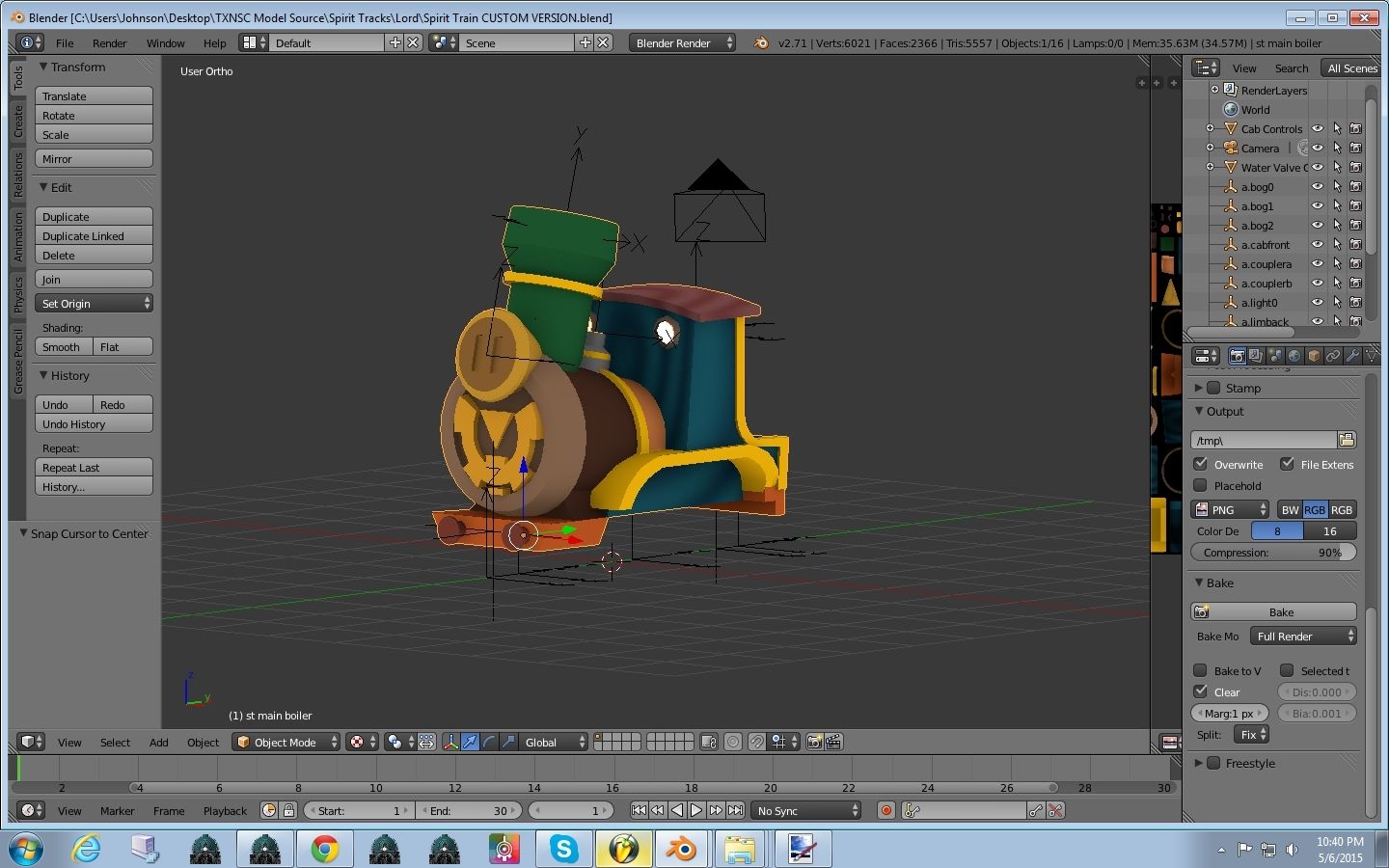Select the scale manipulator icon

click(x=508, y=742)
